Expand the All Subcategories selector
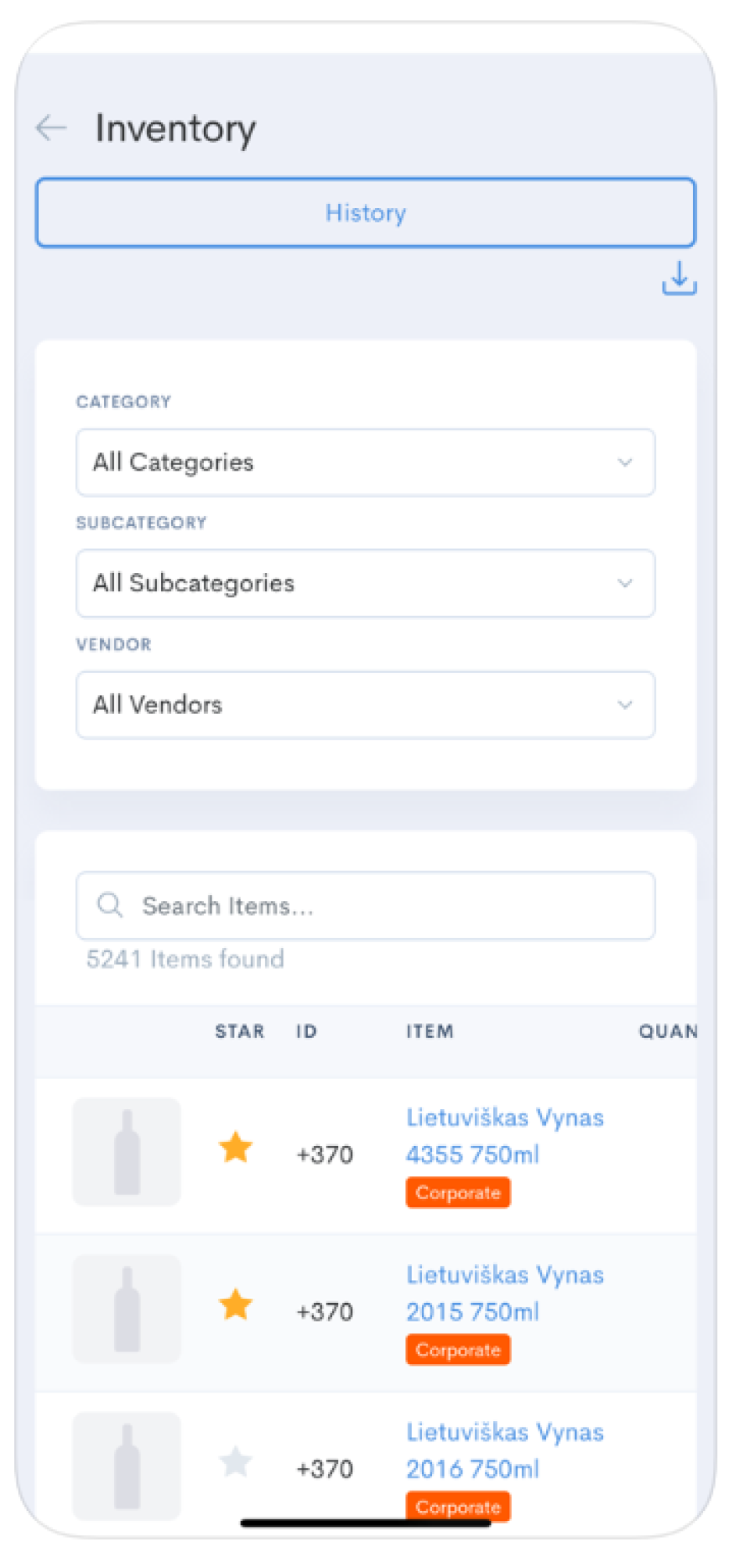This screenshot has width=750, height=1568. (x=365, y=583)
